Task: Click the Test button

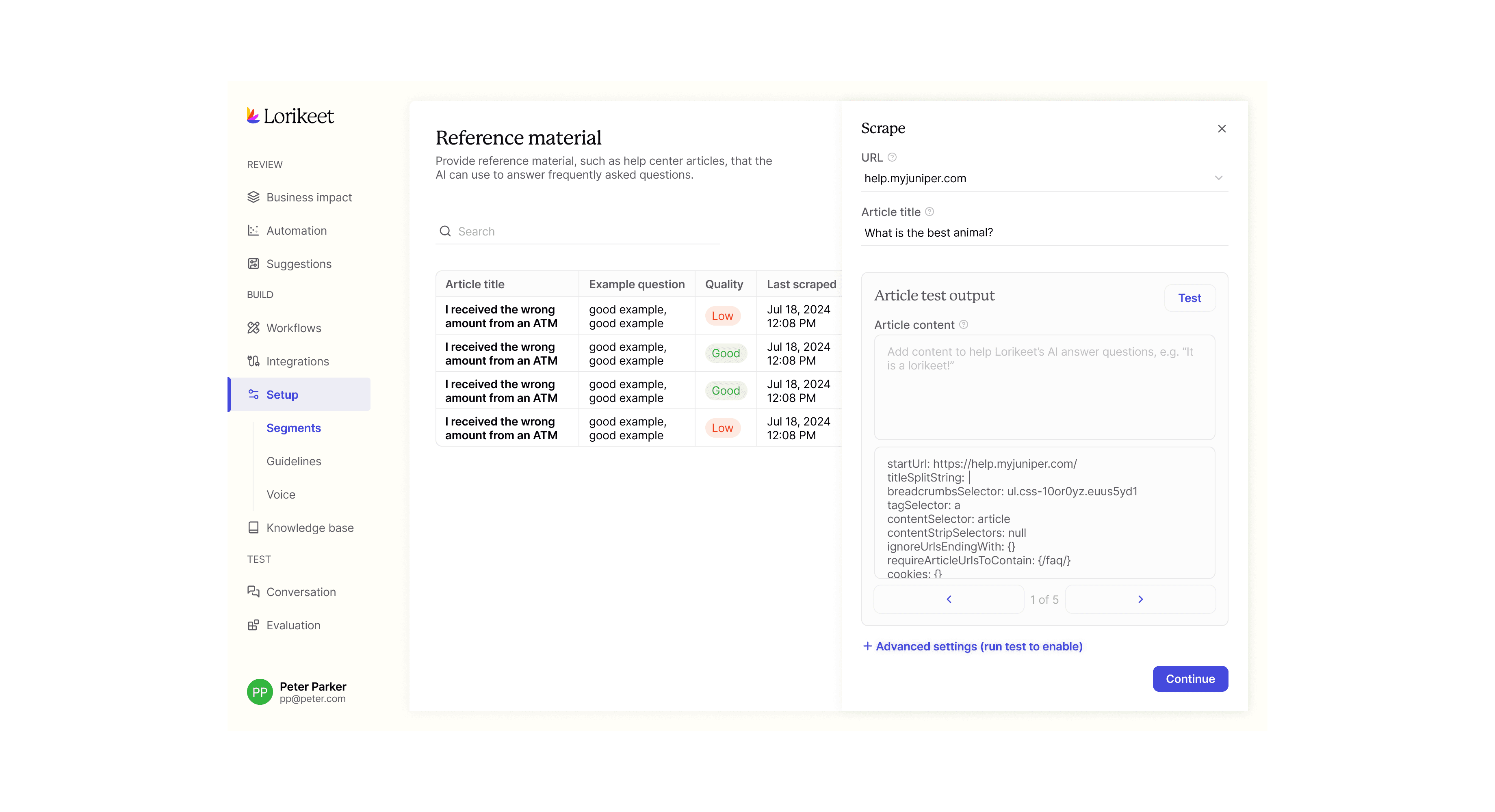Action: 1190,298
